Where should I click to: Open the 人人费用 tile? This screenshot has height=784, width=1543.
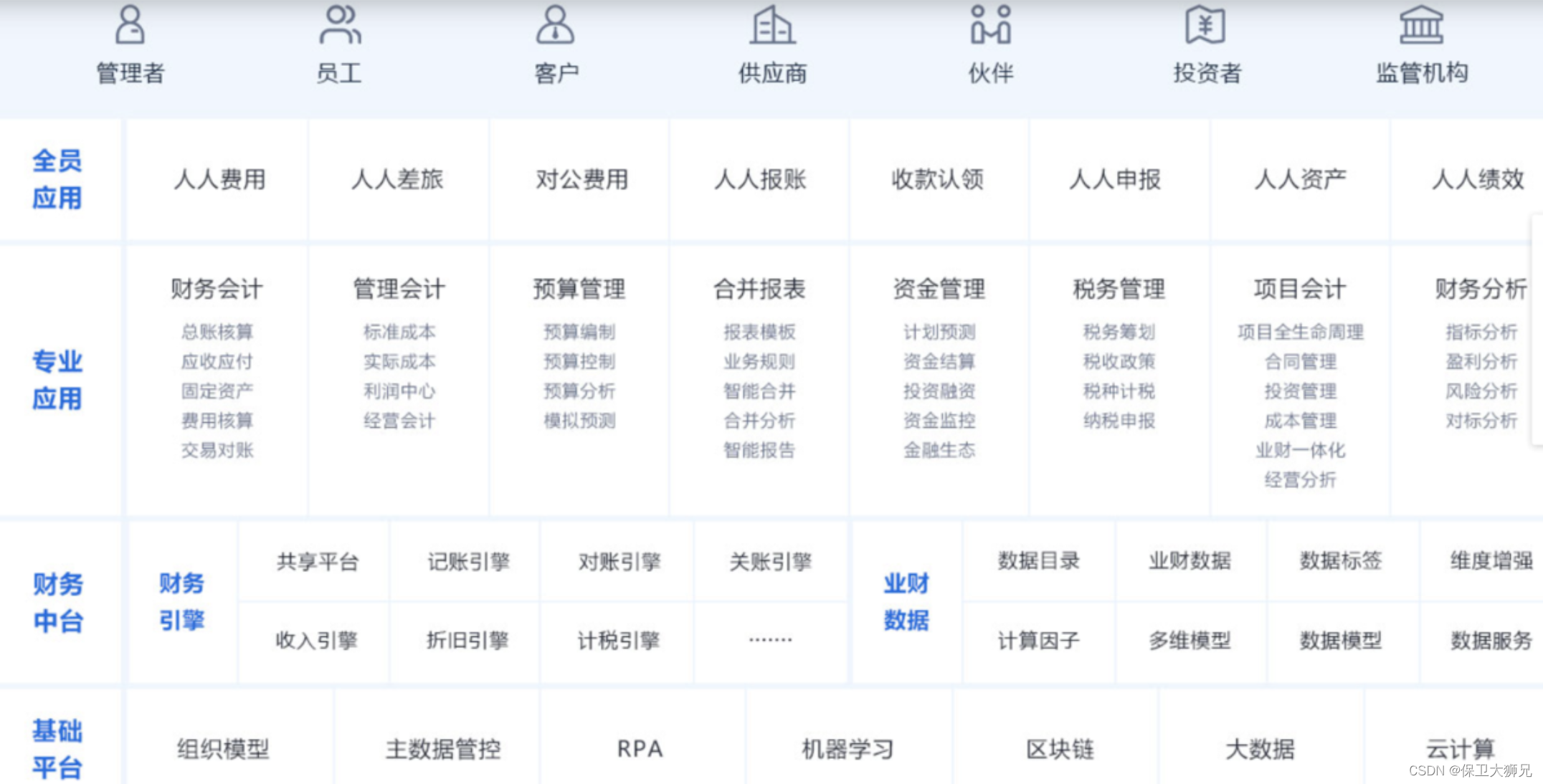[x=219, y=179]
